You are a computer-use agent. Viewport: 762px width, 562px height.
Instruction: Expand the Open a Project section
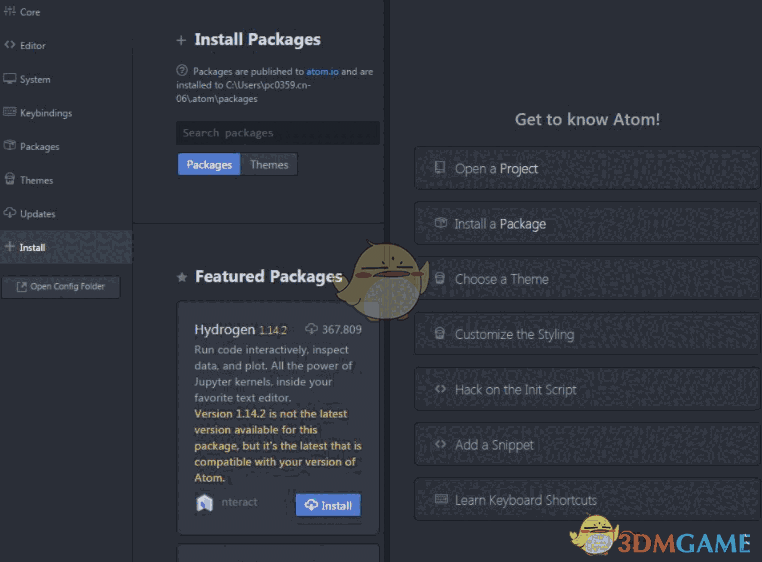click(587, 168)
